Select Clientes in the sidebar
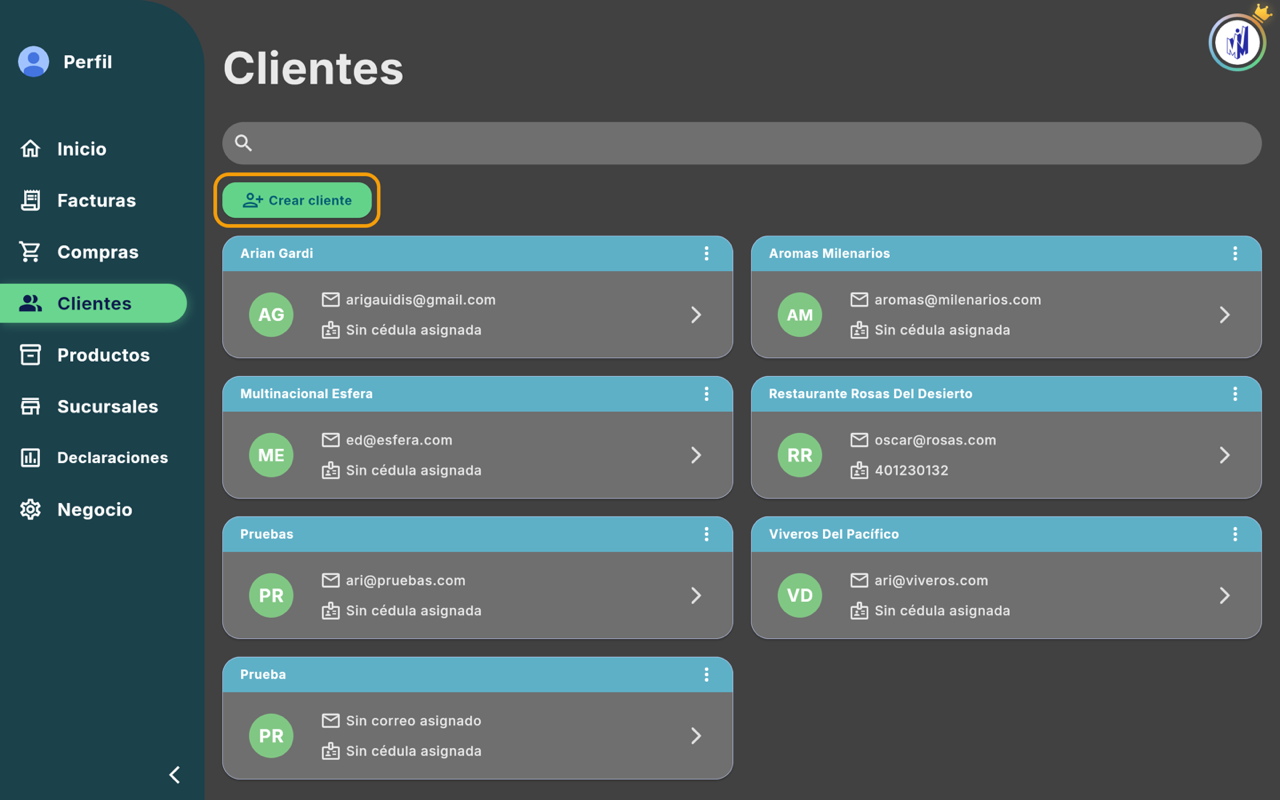 coord(93,303)
